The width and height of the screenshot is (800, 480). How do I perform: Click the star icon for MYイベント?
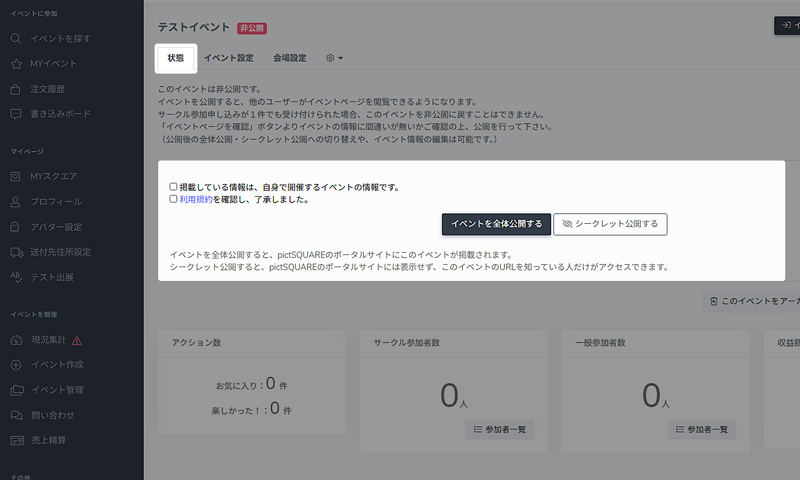[x=16, y=64]
